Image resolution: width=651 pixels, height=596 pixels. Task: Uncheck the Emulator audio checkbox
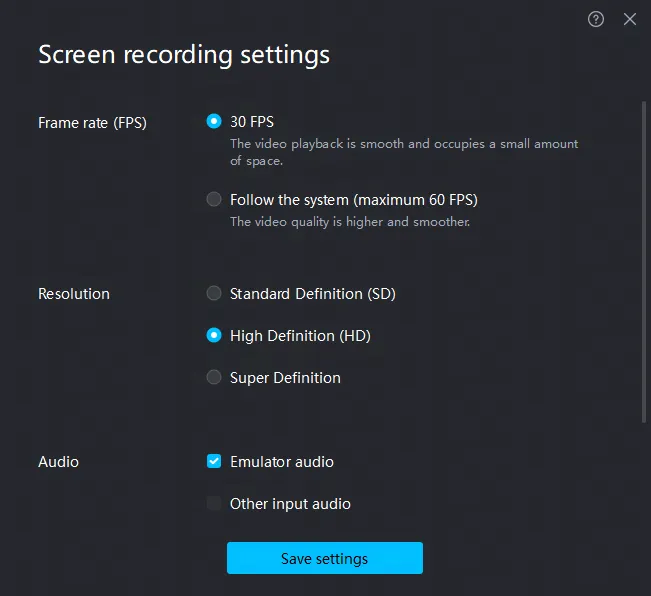pos(214,461)
